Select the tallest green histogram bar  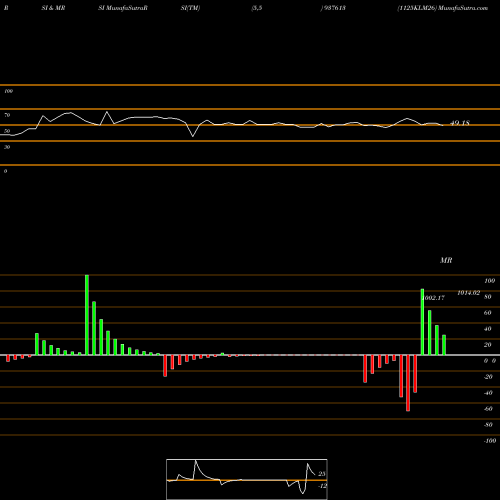click(x=87, y=315)
